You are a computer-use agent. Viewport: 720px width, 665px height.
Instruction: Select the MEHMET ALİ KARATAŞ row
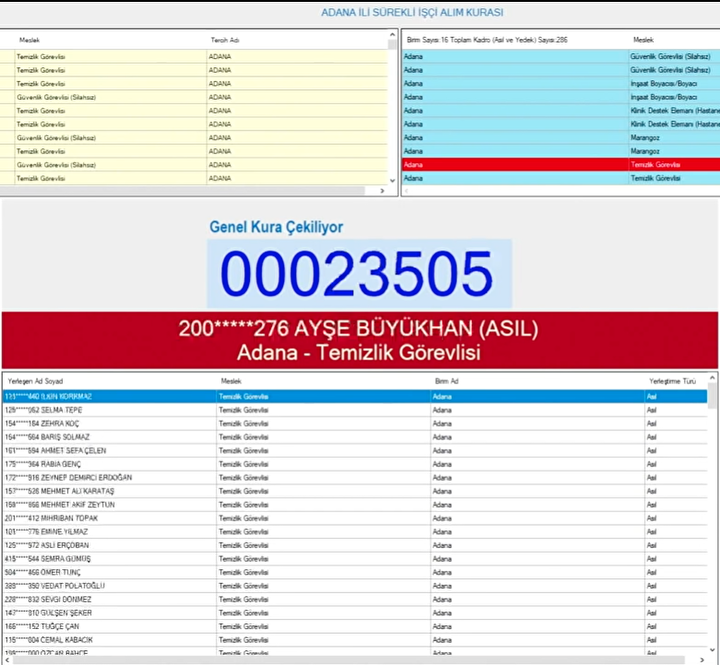point(355,491)
